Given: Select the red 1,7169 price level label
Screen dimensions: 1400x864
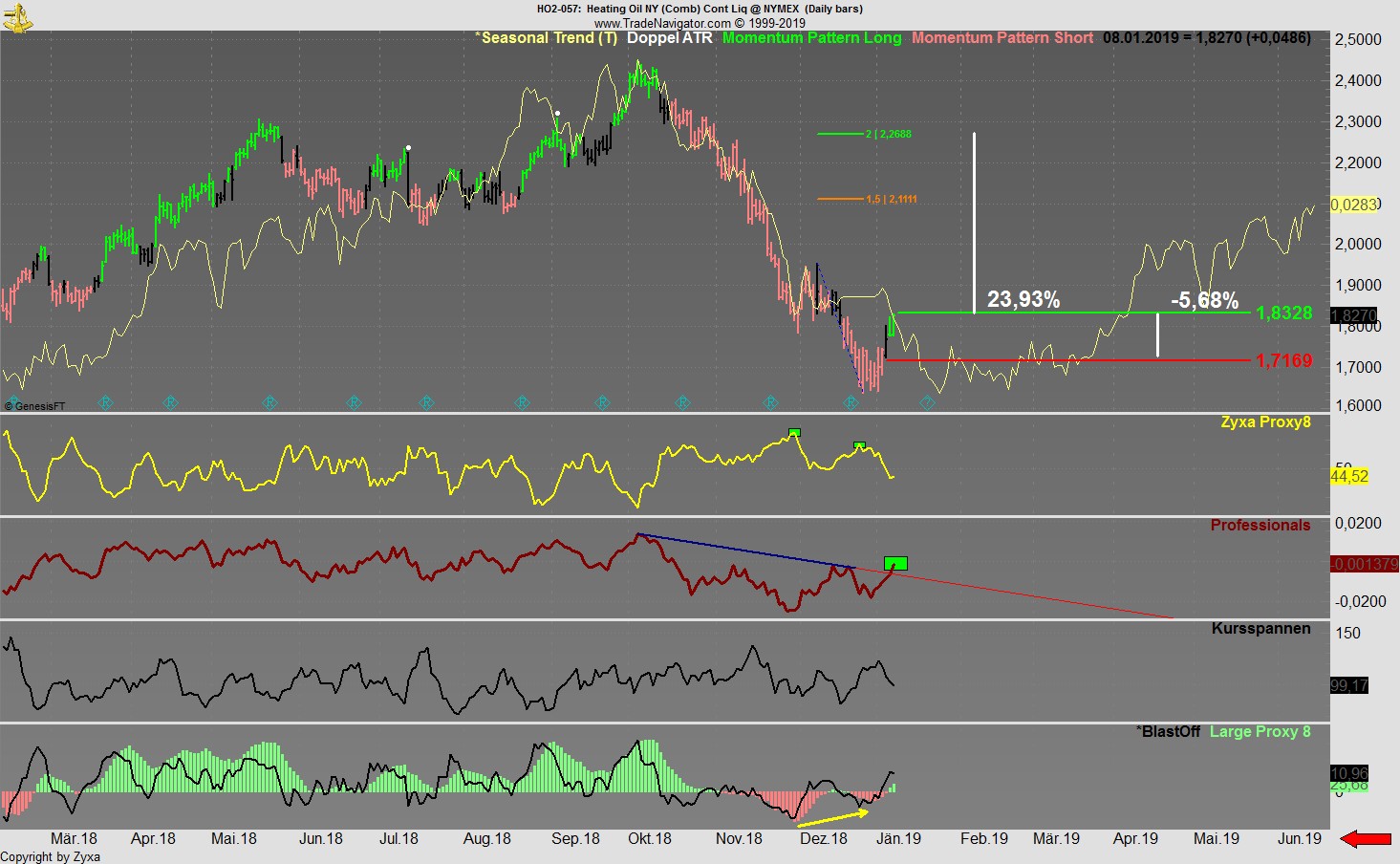Looking at the screenshot, I should point(1283,361).
